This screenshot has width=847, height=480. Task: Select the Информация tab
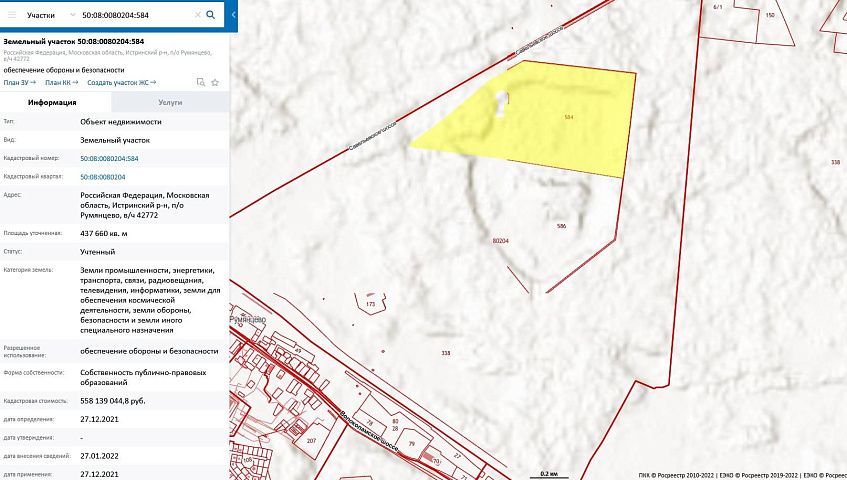[x=53, y=103]
